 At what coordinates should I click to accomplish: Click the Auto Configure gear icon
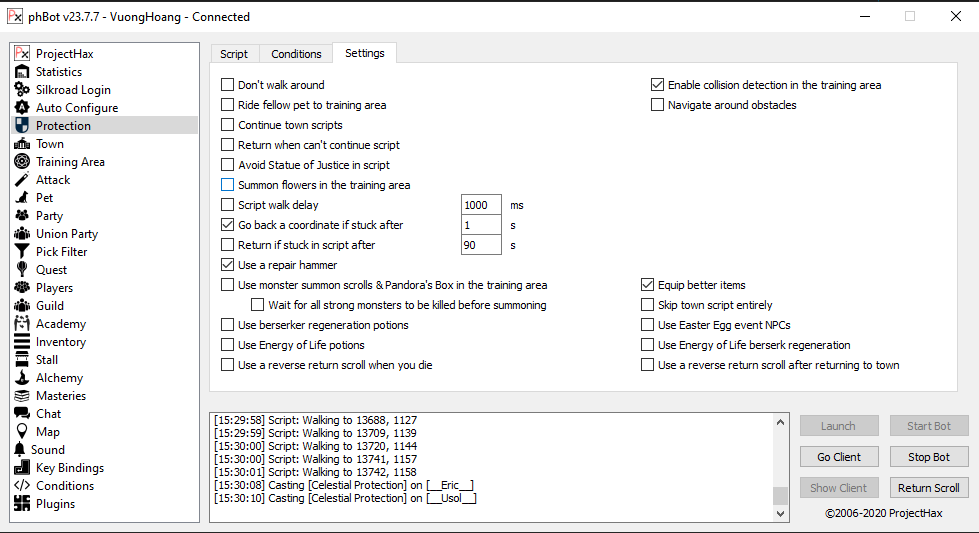(x=22, y=108)
